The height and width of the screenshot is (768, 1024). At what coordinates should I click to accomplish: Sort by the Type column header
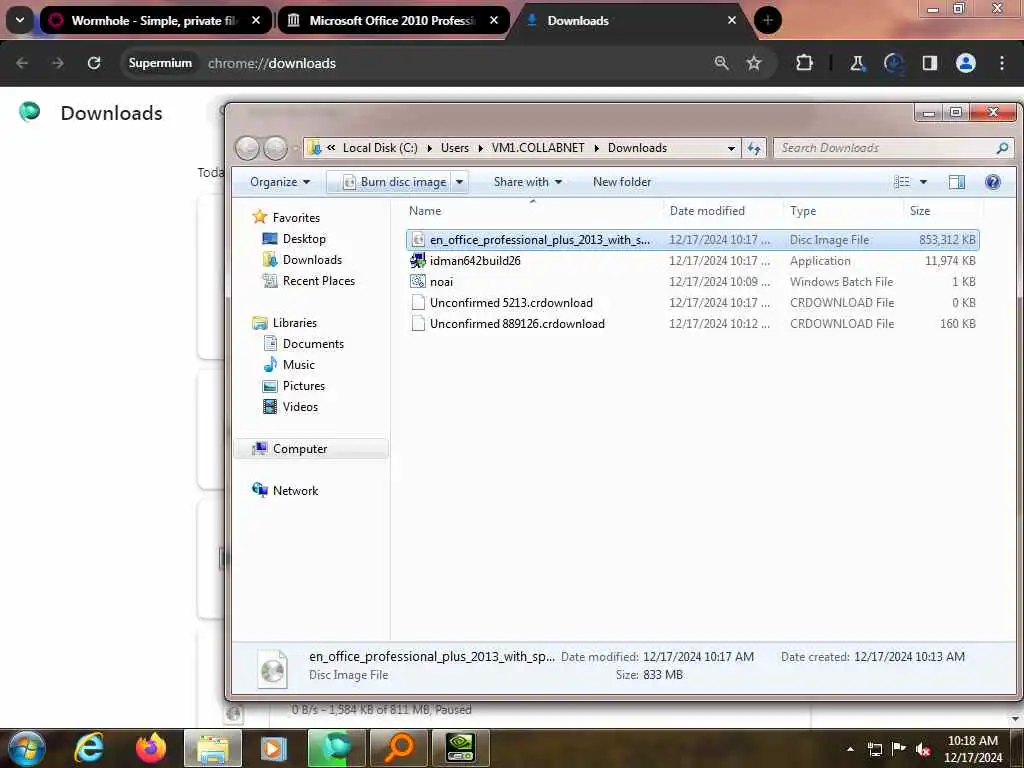(842, 210)
